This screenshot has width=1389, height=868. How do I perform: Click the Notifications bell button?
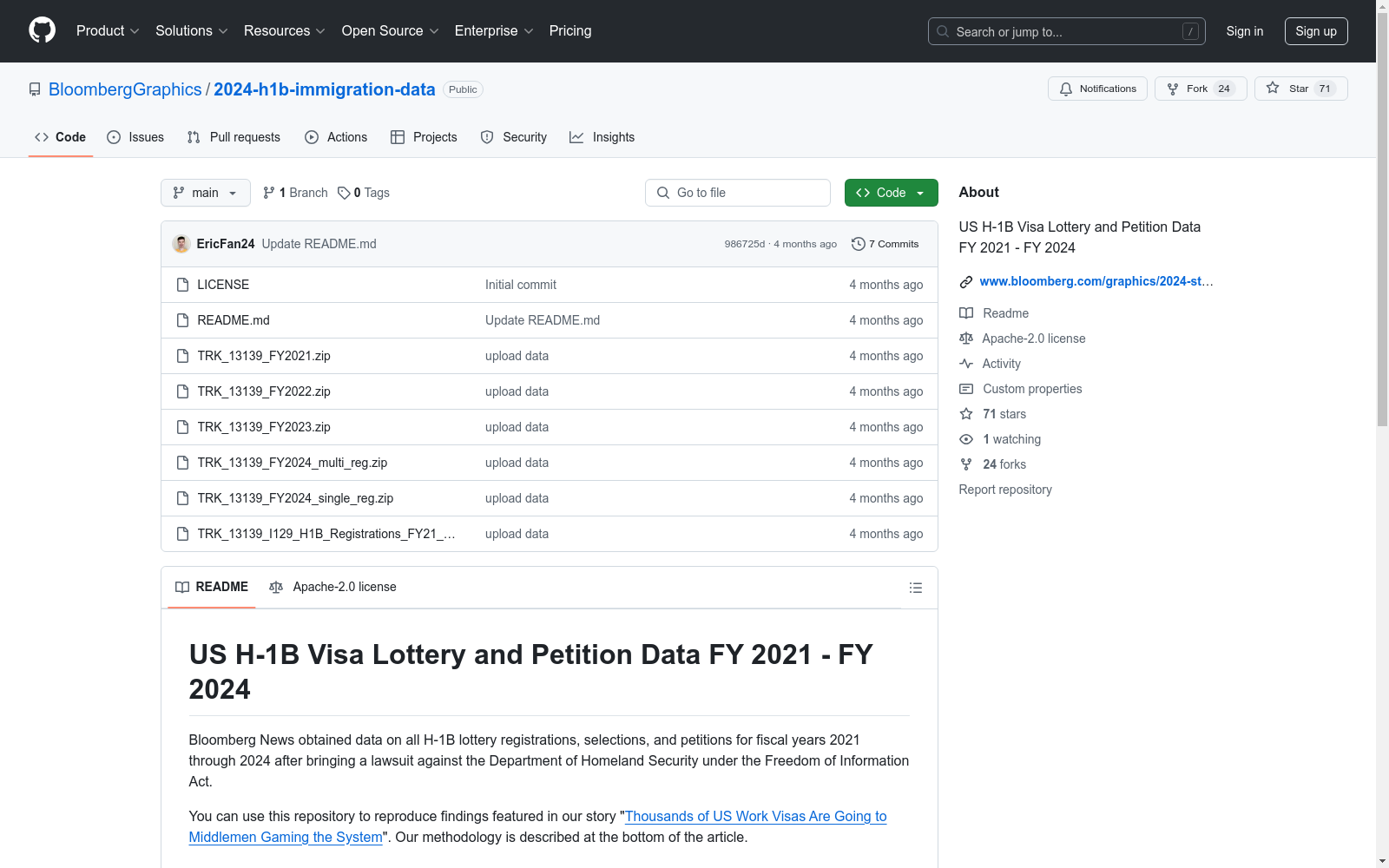tap(1097, 89)
